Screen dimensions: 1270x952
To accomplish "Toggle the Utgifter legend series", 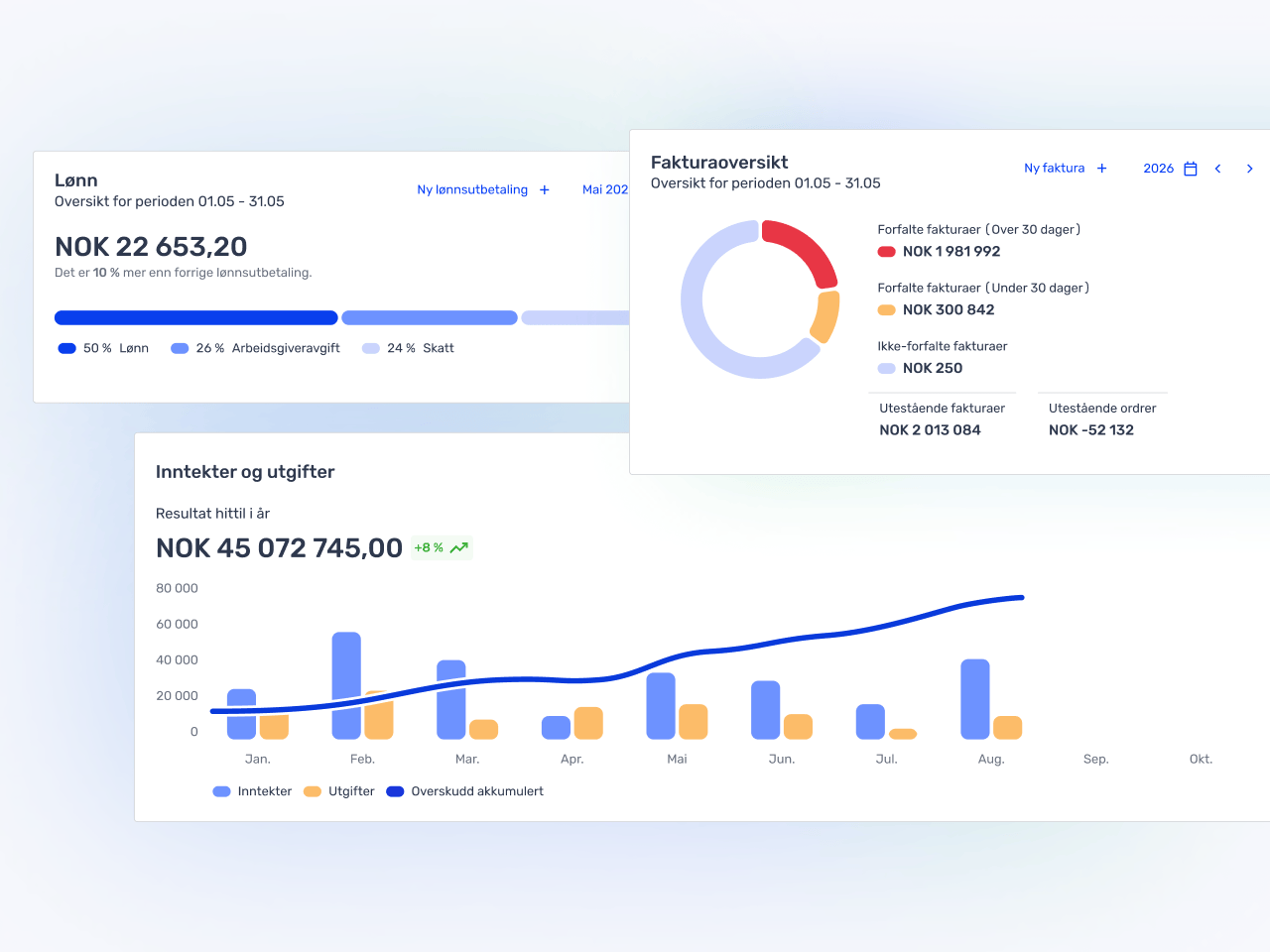I will click(x=339, y=791).
